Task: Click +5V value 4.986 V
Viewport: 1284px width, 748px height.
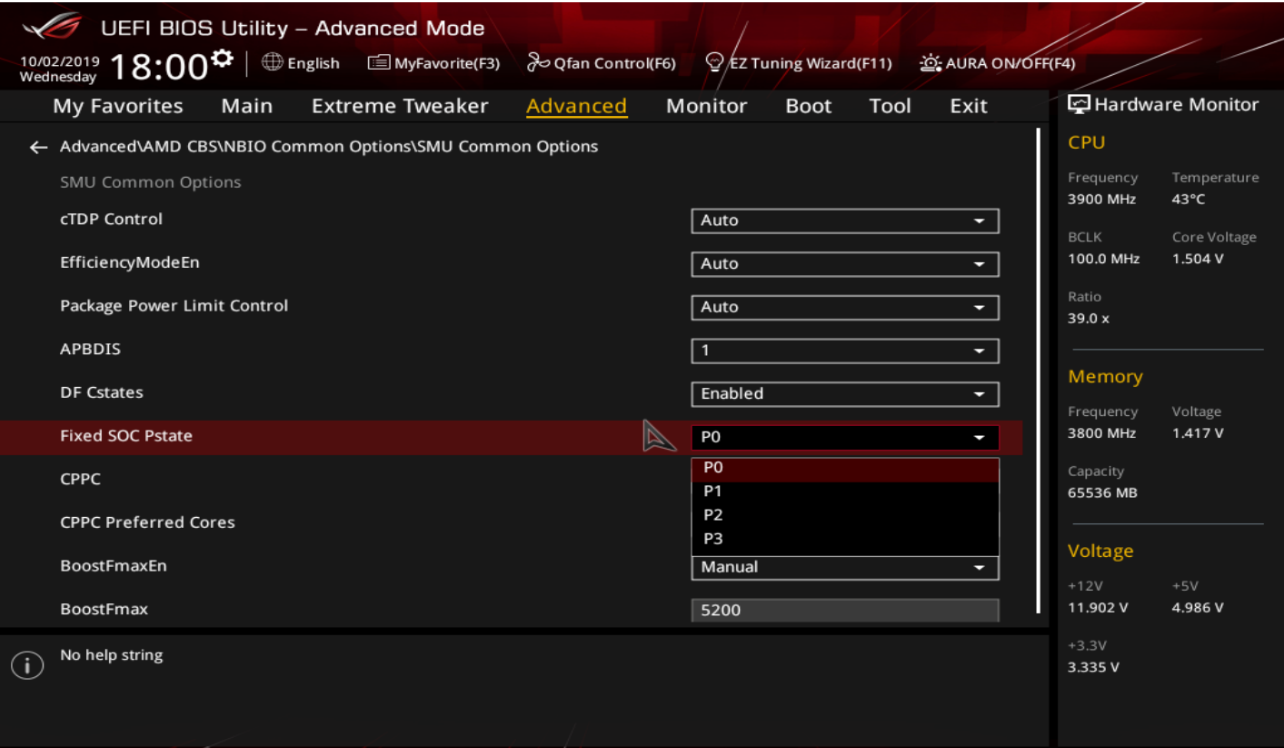Action: click(1198, 607)
